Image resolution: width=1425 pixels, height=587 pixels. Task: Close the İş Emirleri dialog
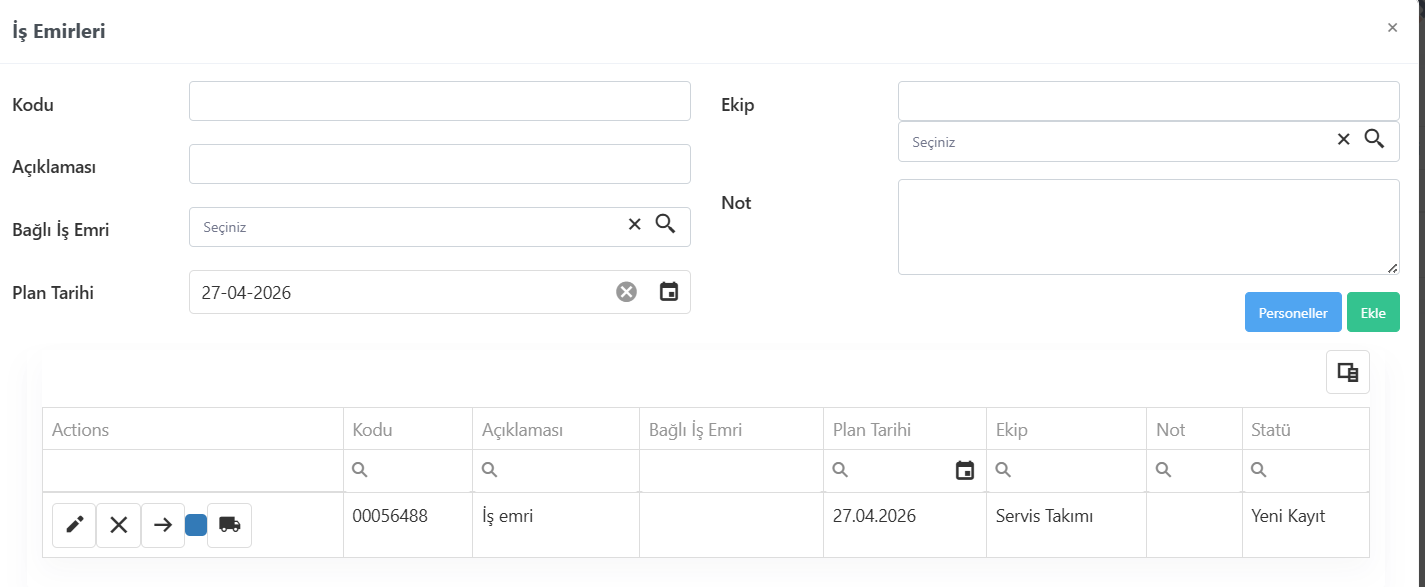pos(1392,28)
